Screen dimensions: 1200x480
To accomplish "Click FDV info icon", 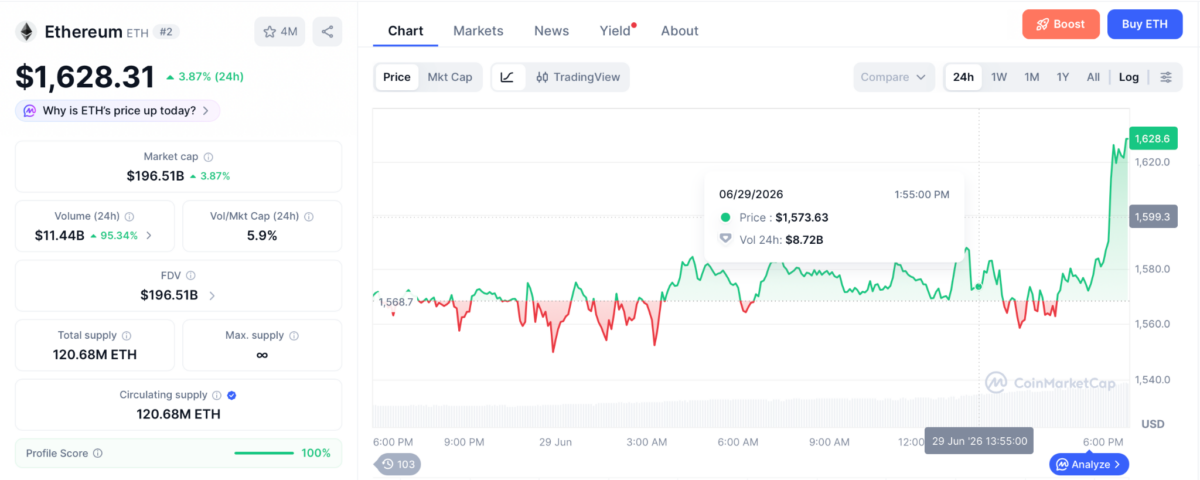I will tap(191, 276).
